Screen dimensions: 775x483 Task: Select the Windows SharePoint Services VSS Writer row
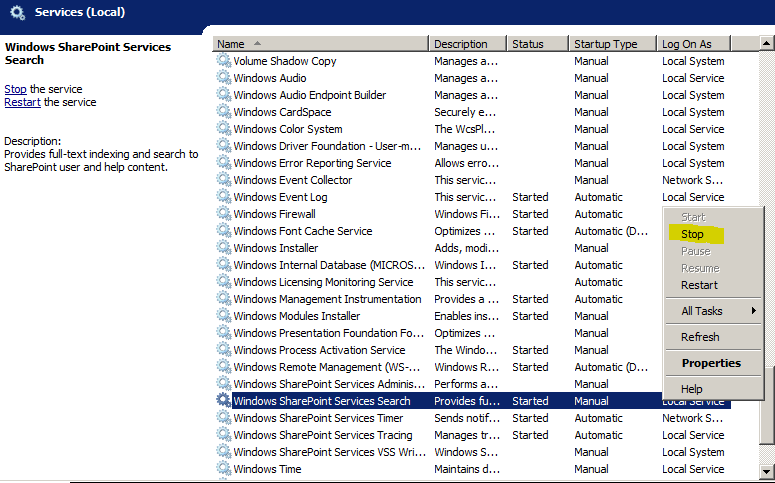(473, 452)
